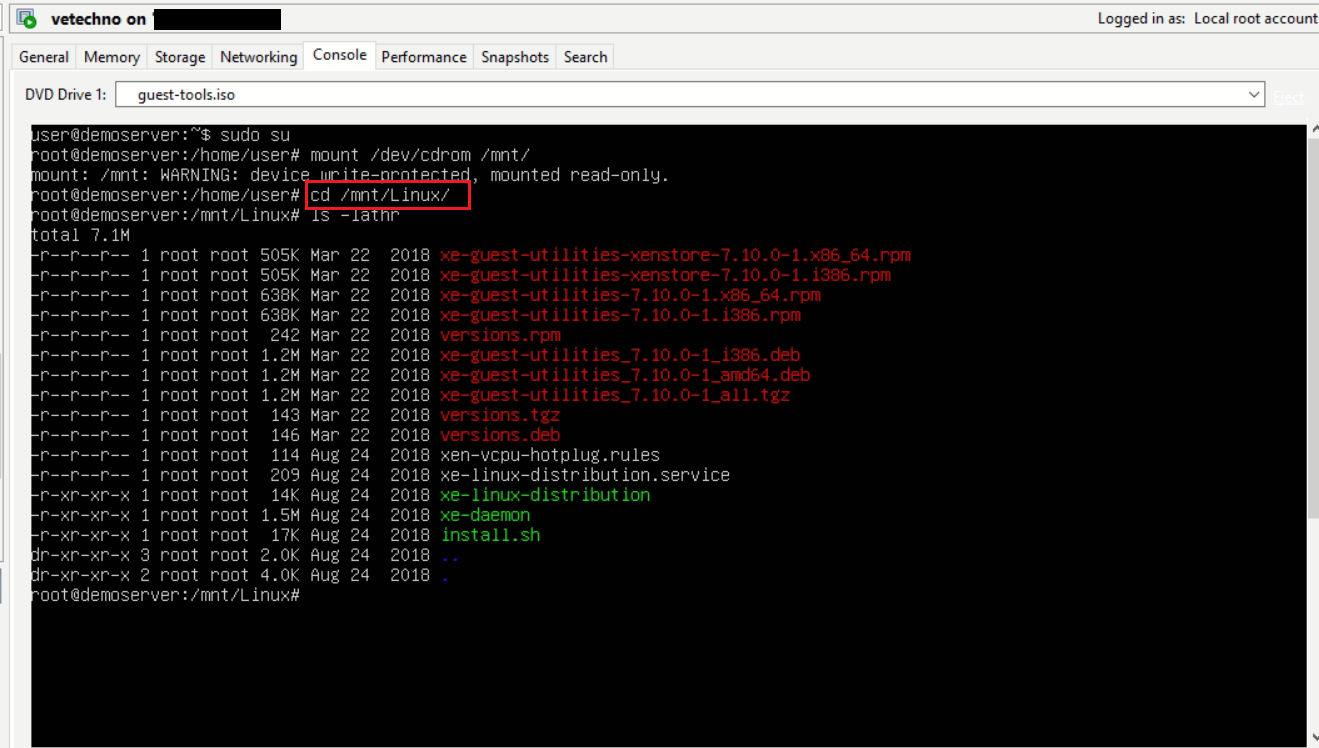Switch to the Performance tab
Viewport: 1319px width, 748px height.
tap(424, 57)
